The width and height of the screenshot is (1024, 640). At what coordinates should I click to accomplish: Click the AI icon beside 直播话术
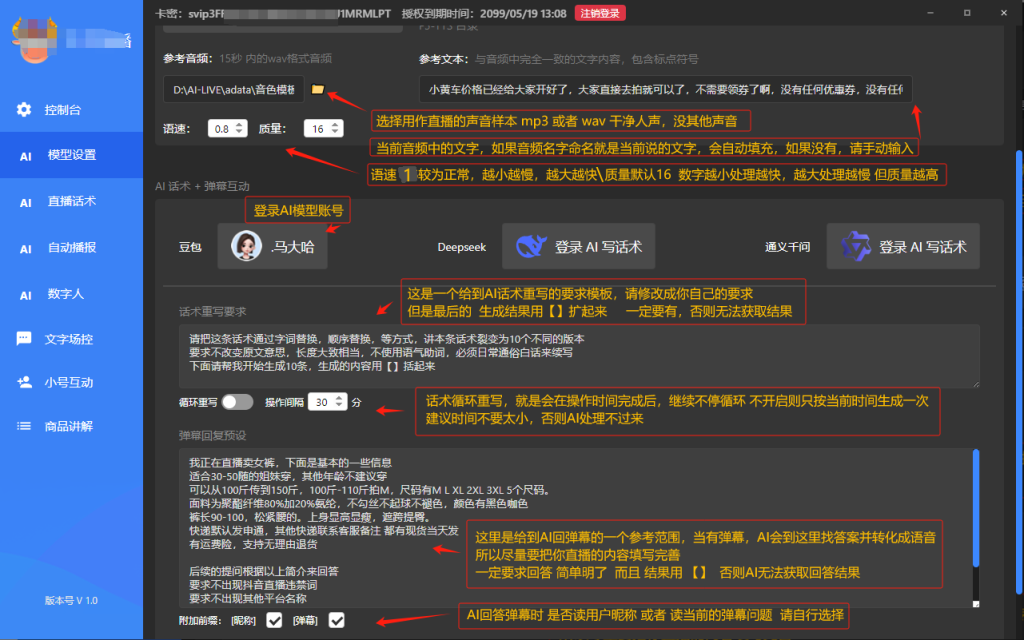[x=25, y=203]
